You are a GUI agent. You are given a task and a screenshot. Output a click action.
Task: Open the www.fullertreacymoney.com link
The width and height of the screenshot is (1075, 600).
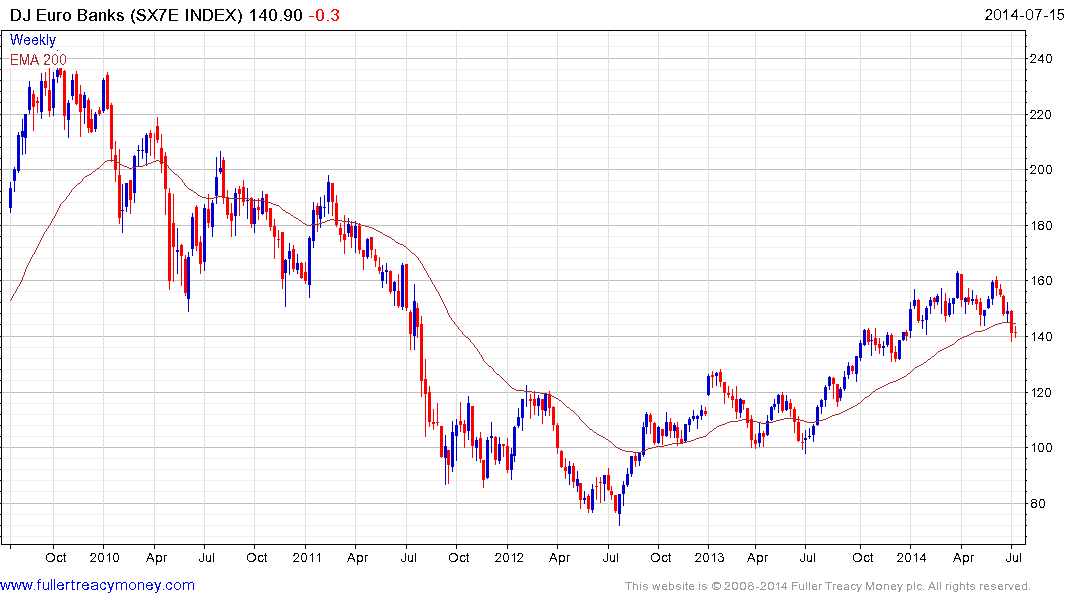[97, 586]
